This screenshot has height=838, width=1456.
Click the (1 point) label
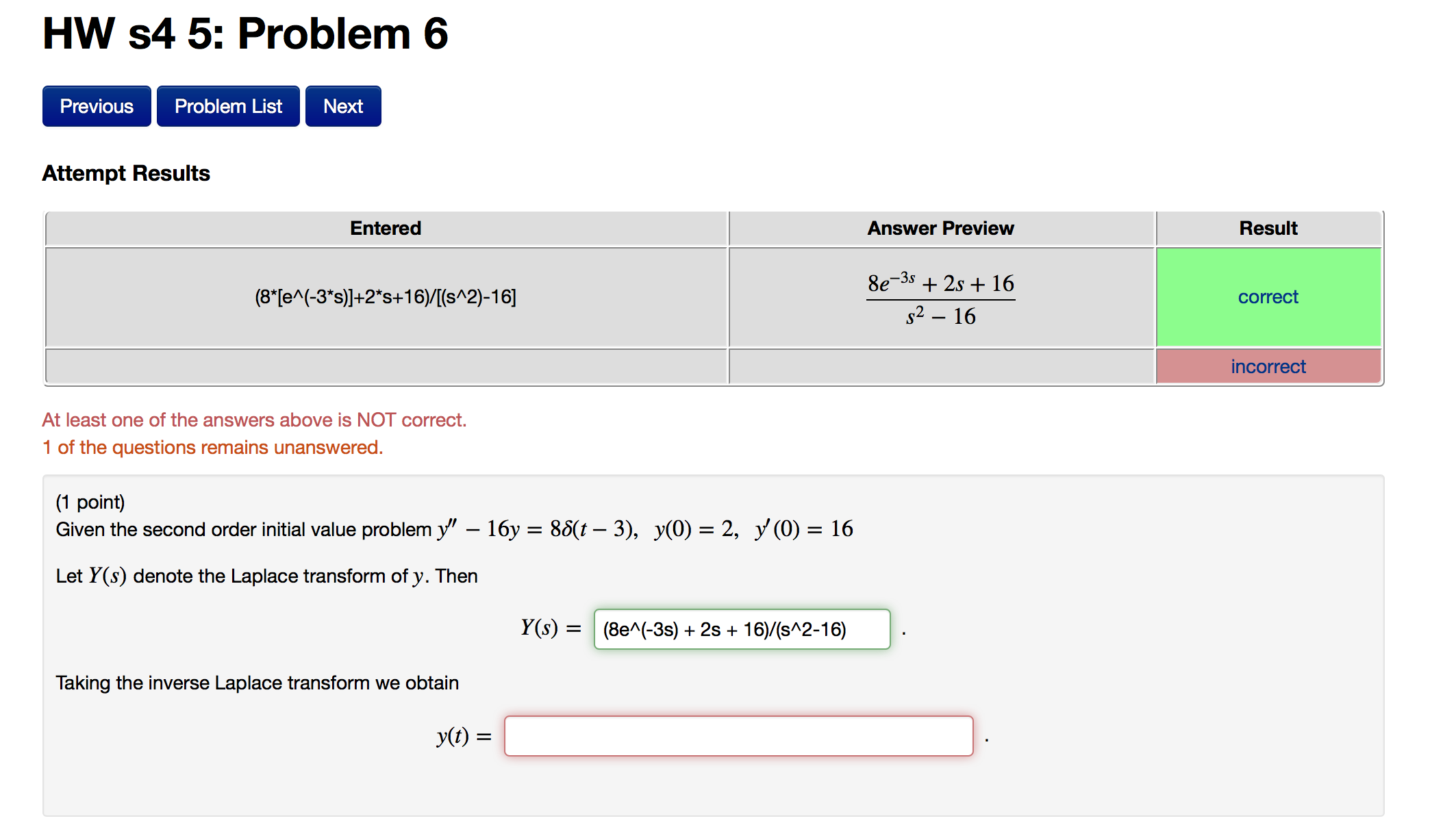[90, 501]
